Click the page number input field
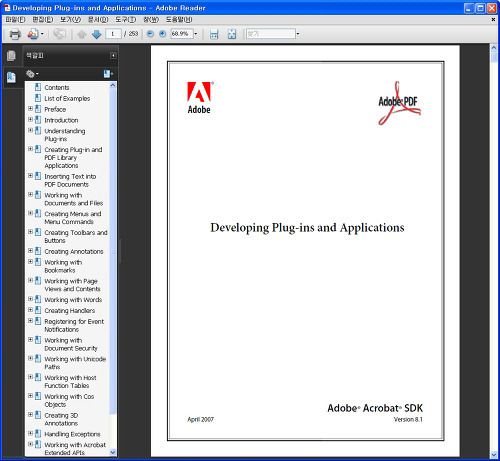500x461 pixels. [113, 34]
